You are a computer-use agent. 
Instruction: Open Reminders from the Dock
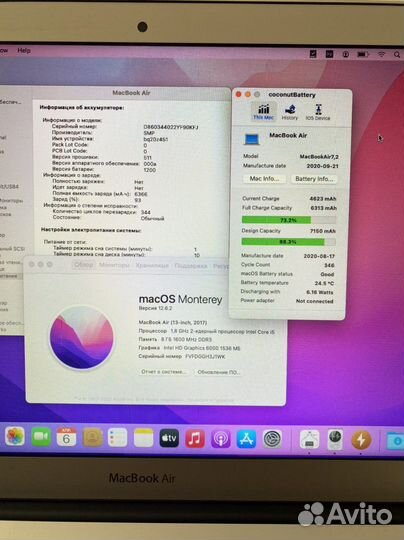pyautogui.click(x=118, y=438)
